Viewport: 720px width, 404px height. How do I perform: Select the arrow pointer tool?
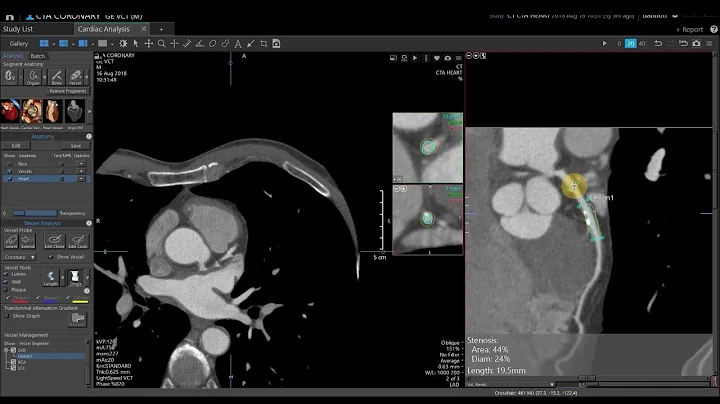click(x=136, y=44)
